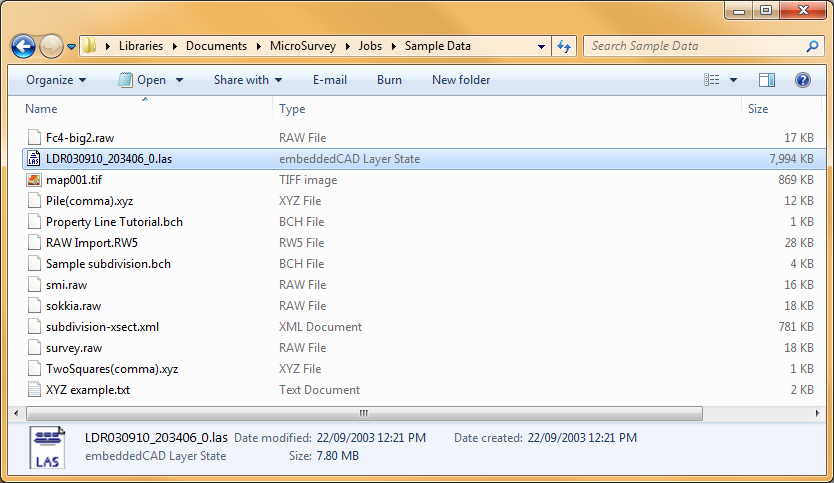Click the Burn toolbar button
The height and width of the screenshot is (483, 834).
tap(389, 80)
